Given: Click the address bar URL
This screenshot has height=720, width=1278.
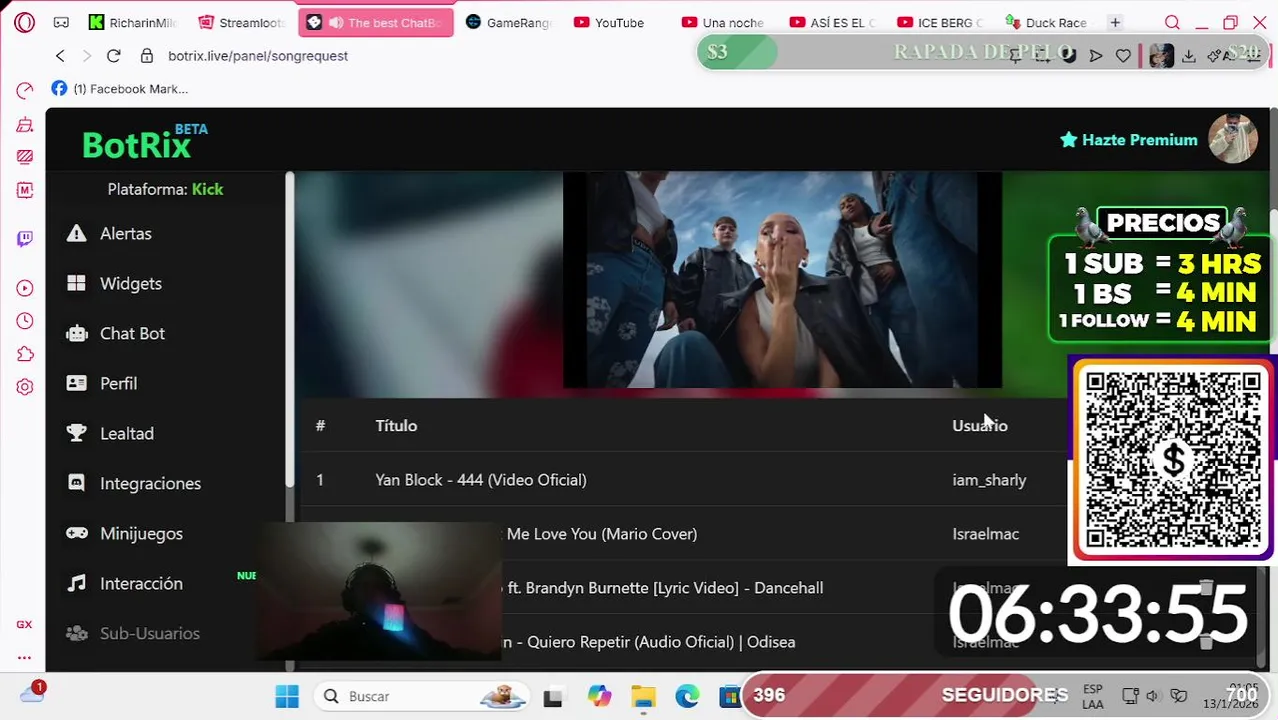Looking at the screenshot, I should (258, 56).
